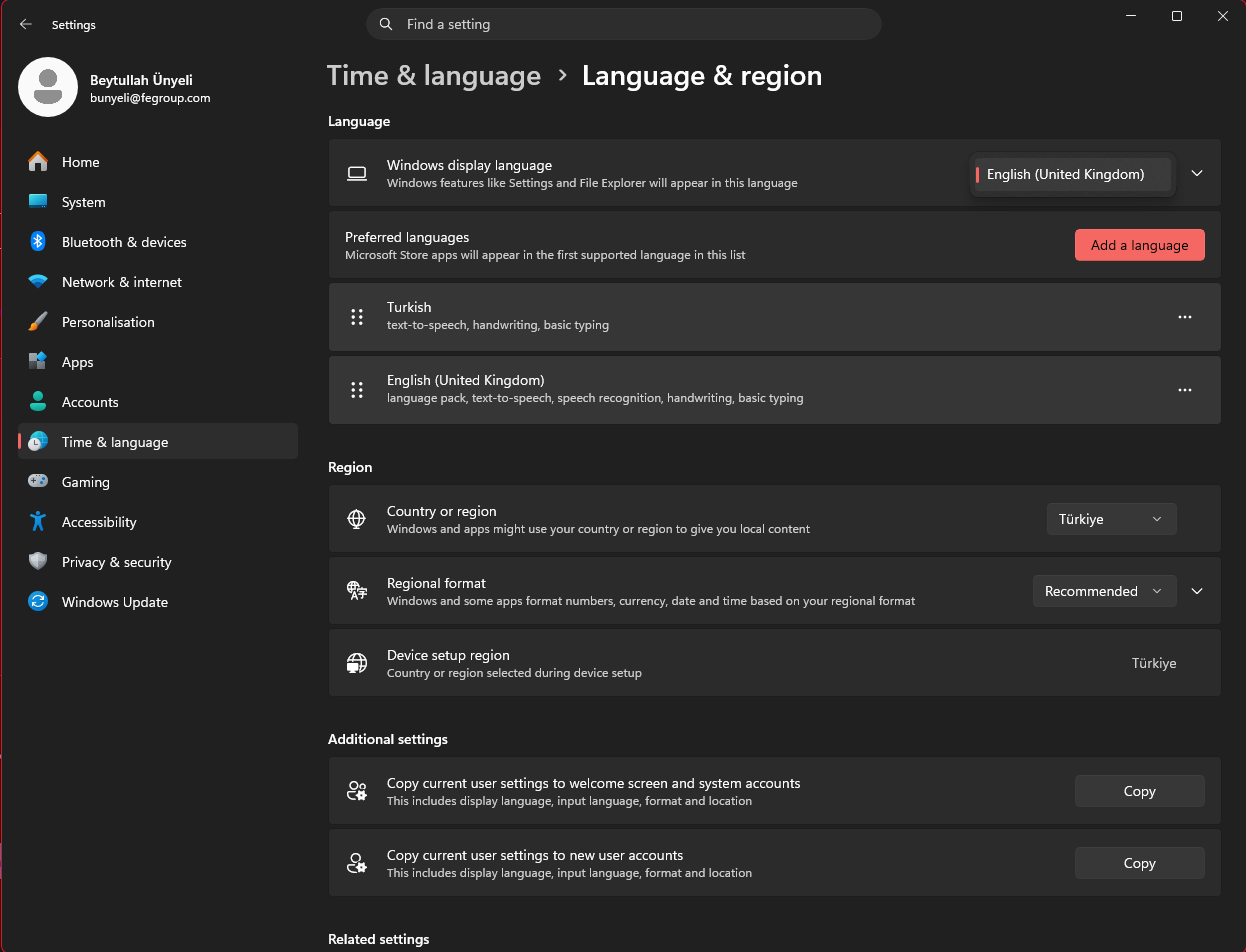Click the Accessibility figure icon
Screen dimensions: 1246x952
click(x=38, y=522)
